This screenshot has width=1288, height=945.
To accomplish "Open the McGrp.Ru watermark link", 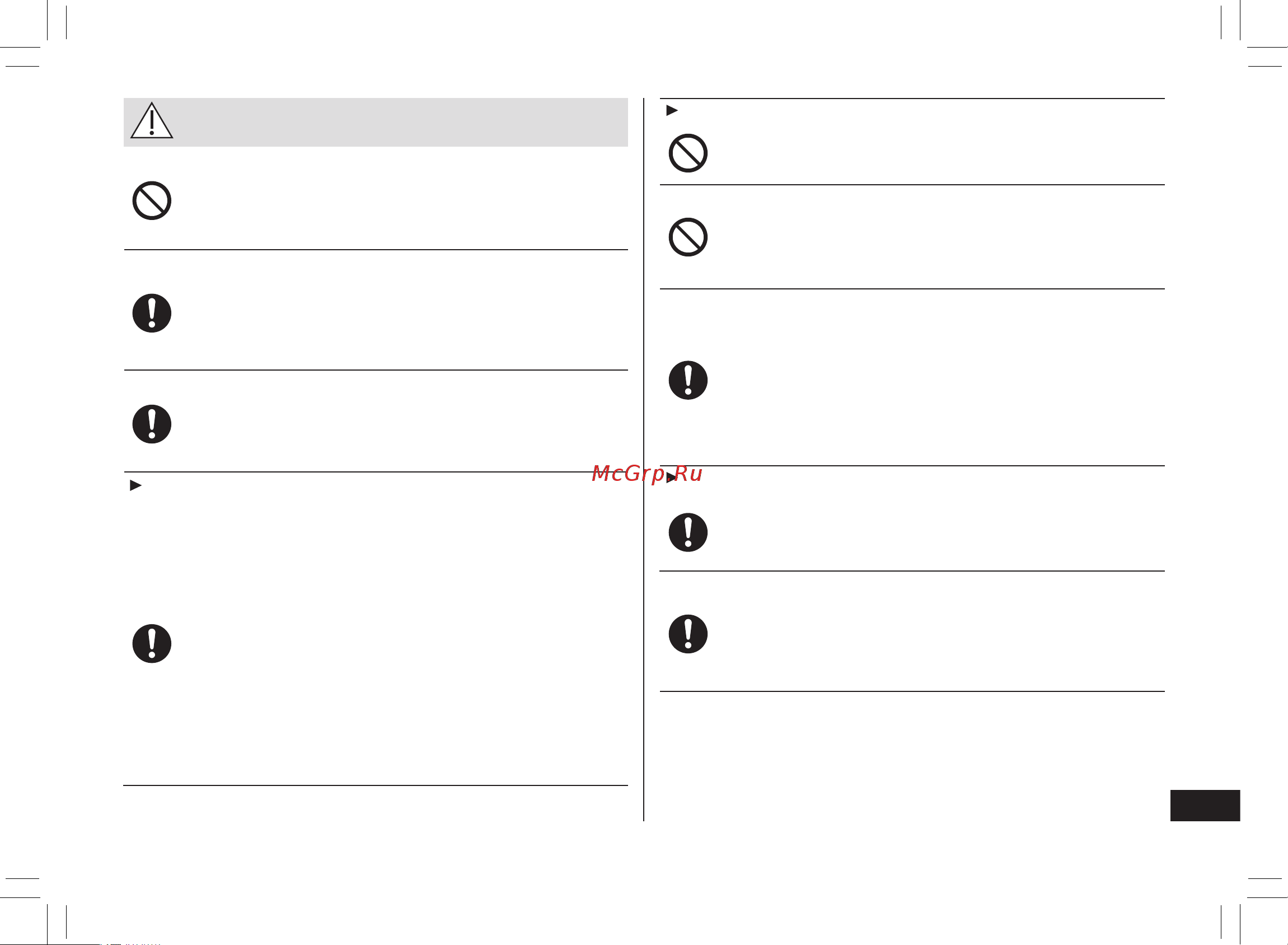I will pyautogui.click(x=647, y=474).
